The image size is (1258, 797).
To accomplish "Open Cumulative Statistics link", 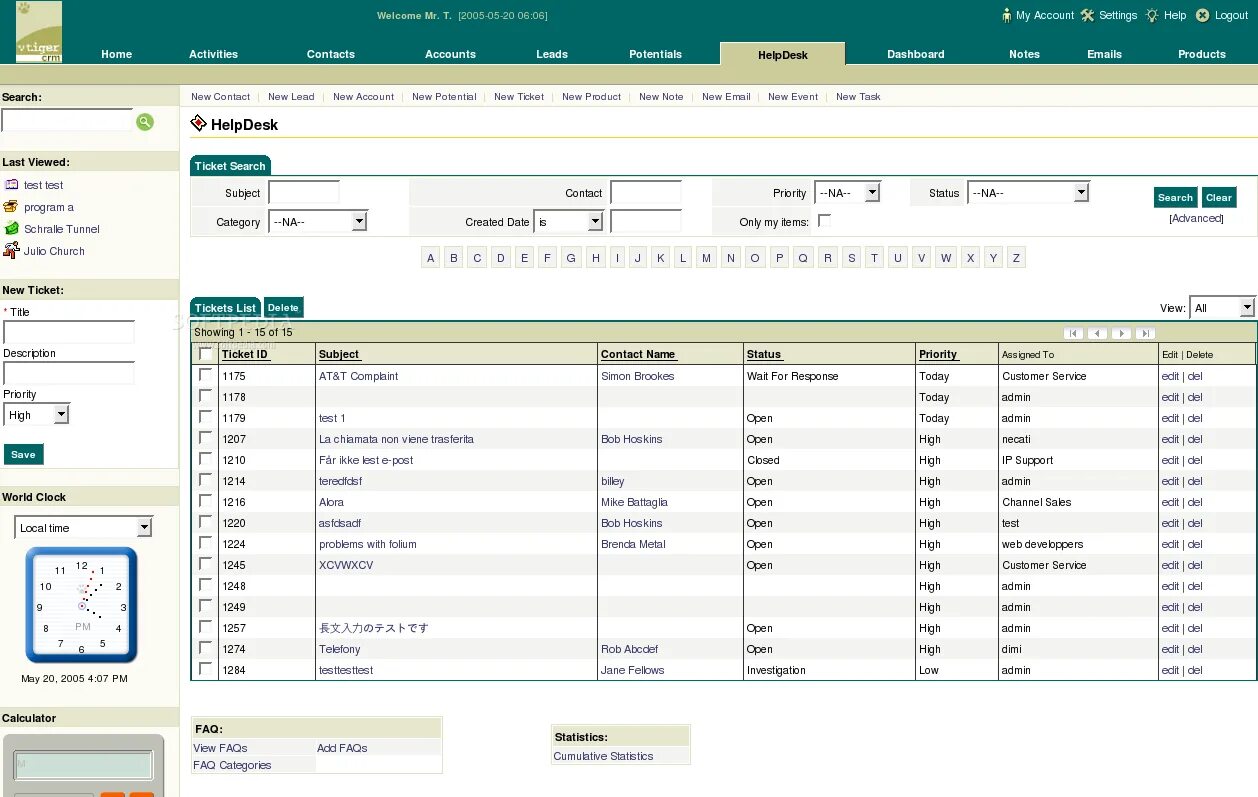I will [603, 756].
